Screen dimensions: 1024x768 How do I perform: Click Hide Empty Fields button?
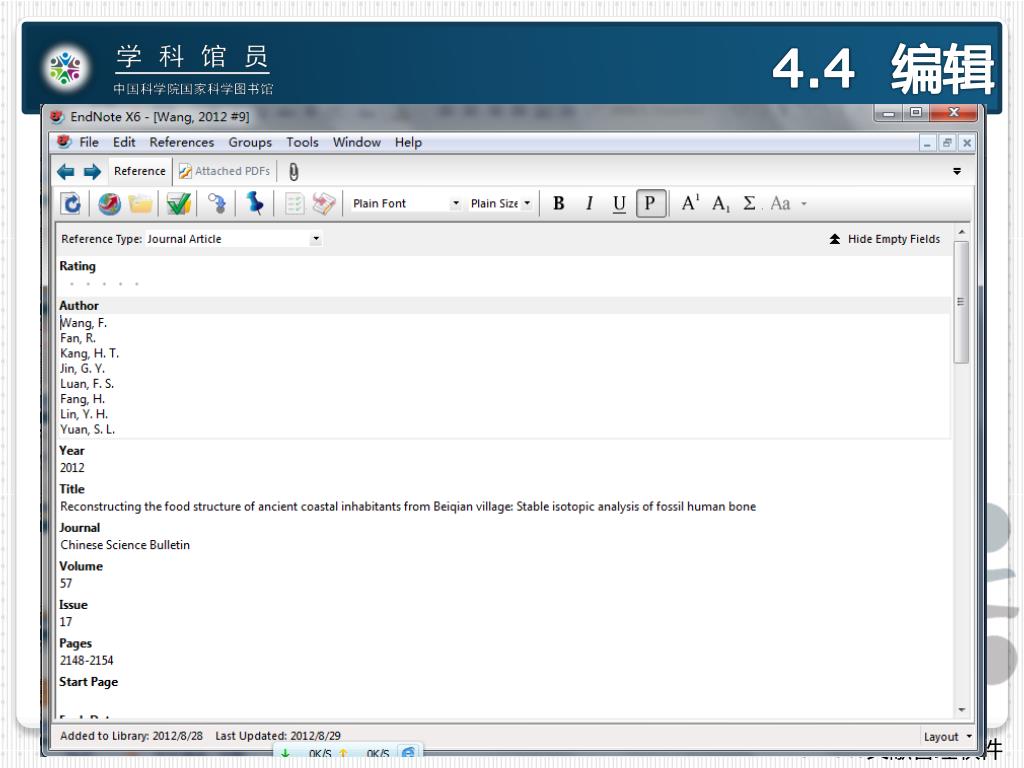pyautogui.click(x=885, y=239)
